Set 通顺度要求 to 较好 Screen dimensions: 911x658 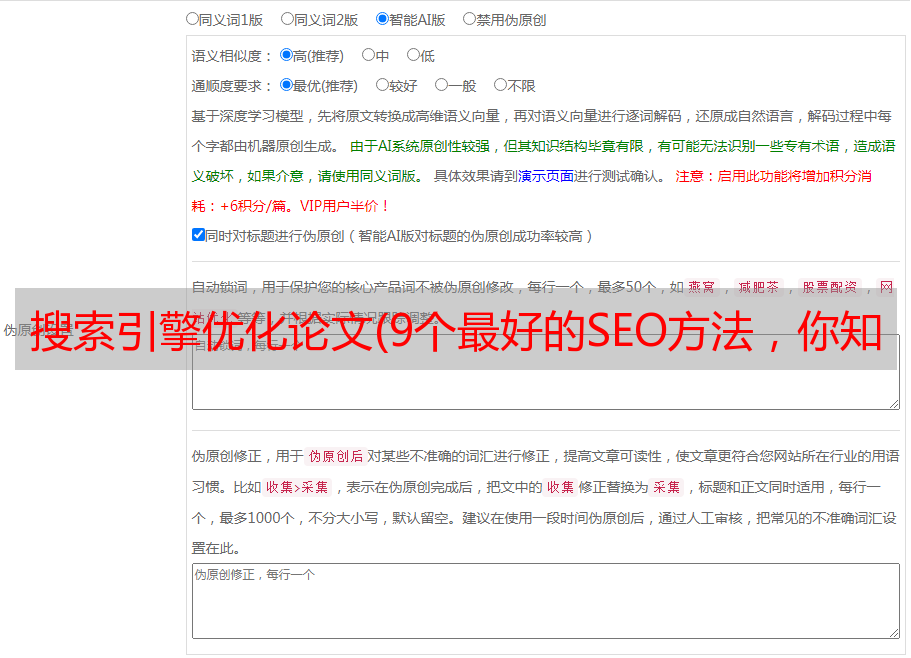click(x=382, y=85)
